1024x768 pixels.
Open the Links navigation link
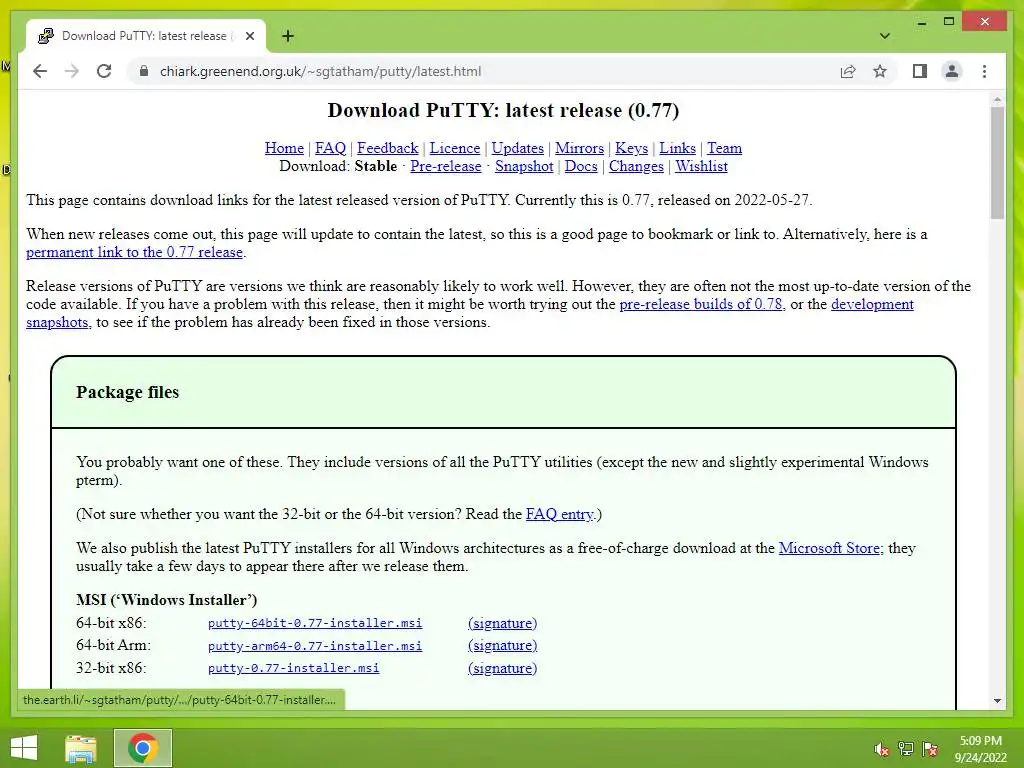coord(677,148)
